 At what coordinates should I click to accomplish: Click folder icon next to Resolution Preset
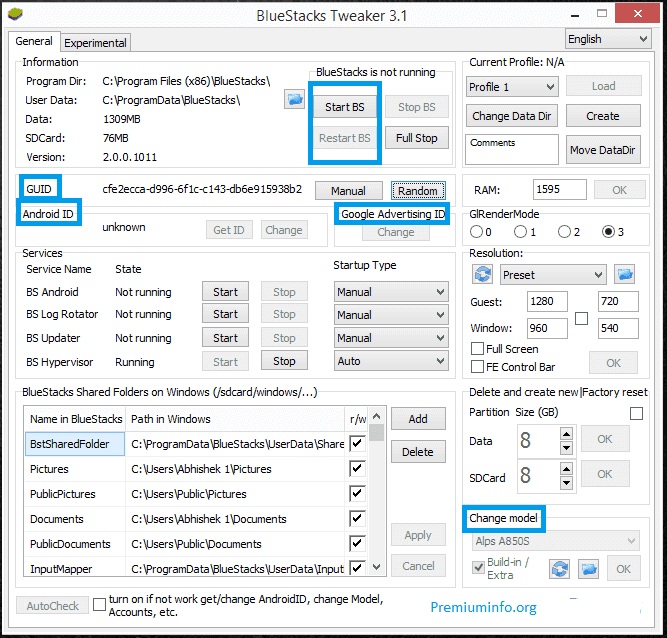624,274
